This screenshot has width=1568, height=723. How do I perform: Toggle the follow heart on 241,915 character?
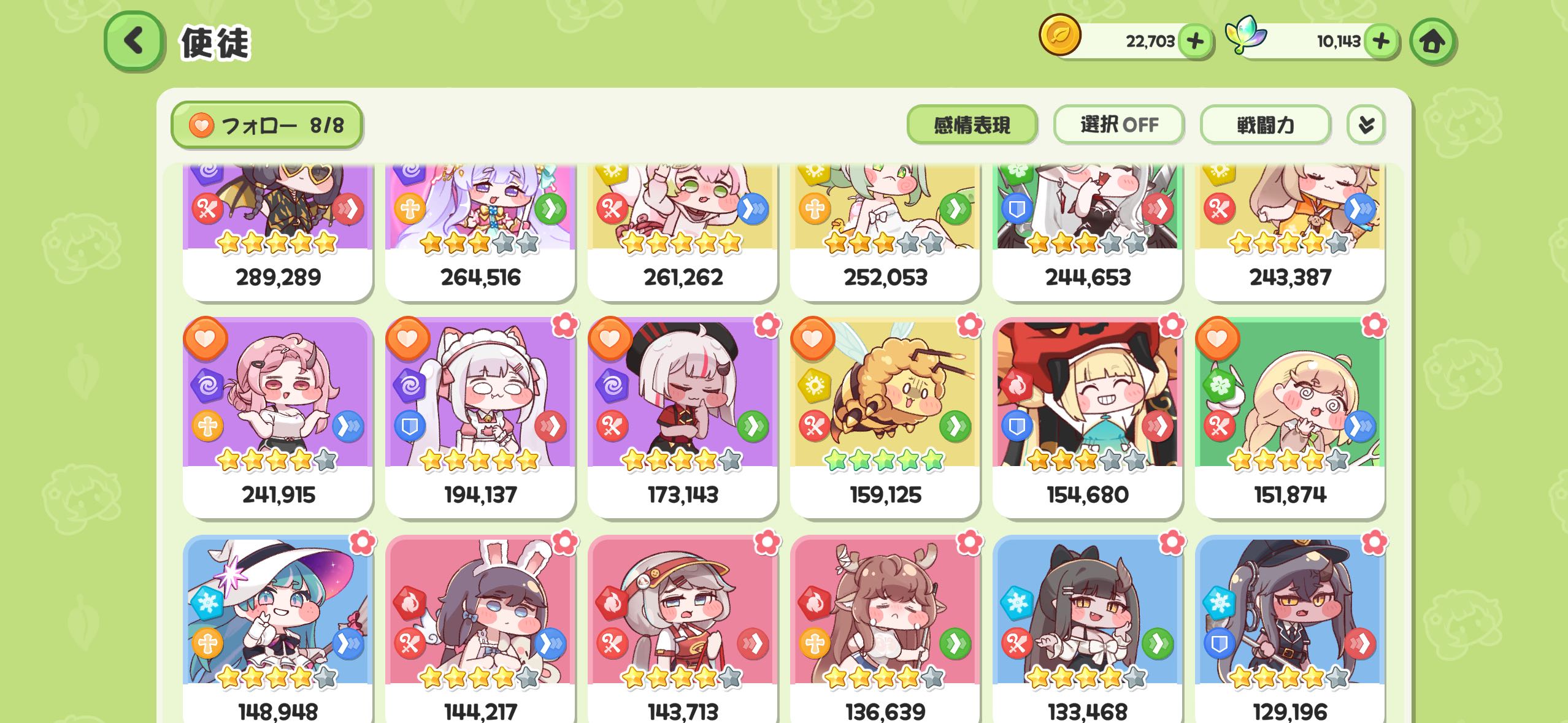point(206,339)
